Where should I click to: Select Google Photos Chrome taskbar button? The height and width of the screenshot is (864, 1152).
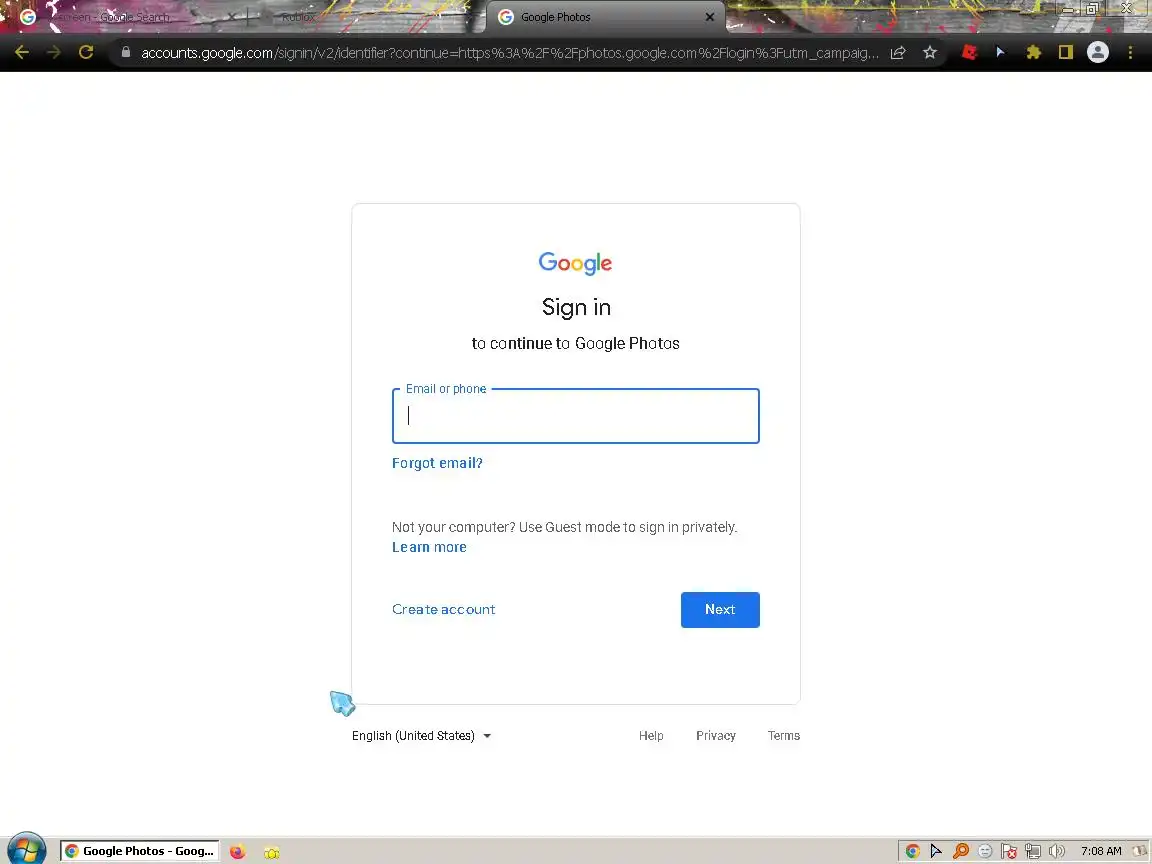[x=140, y=851]
